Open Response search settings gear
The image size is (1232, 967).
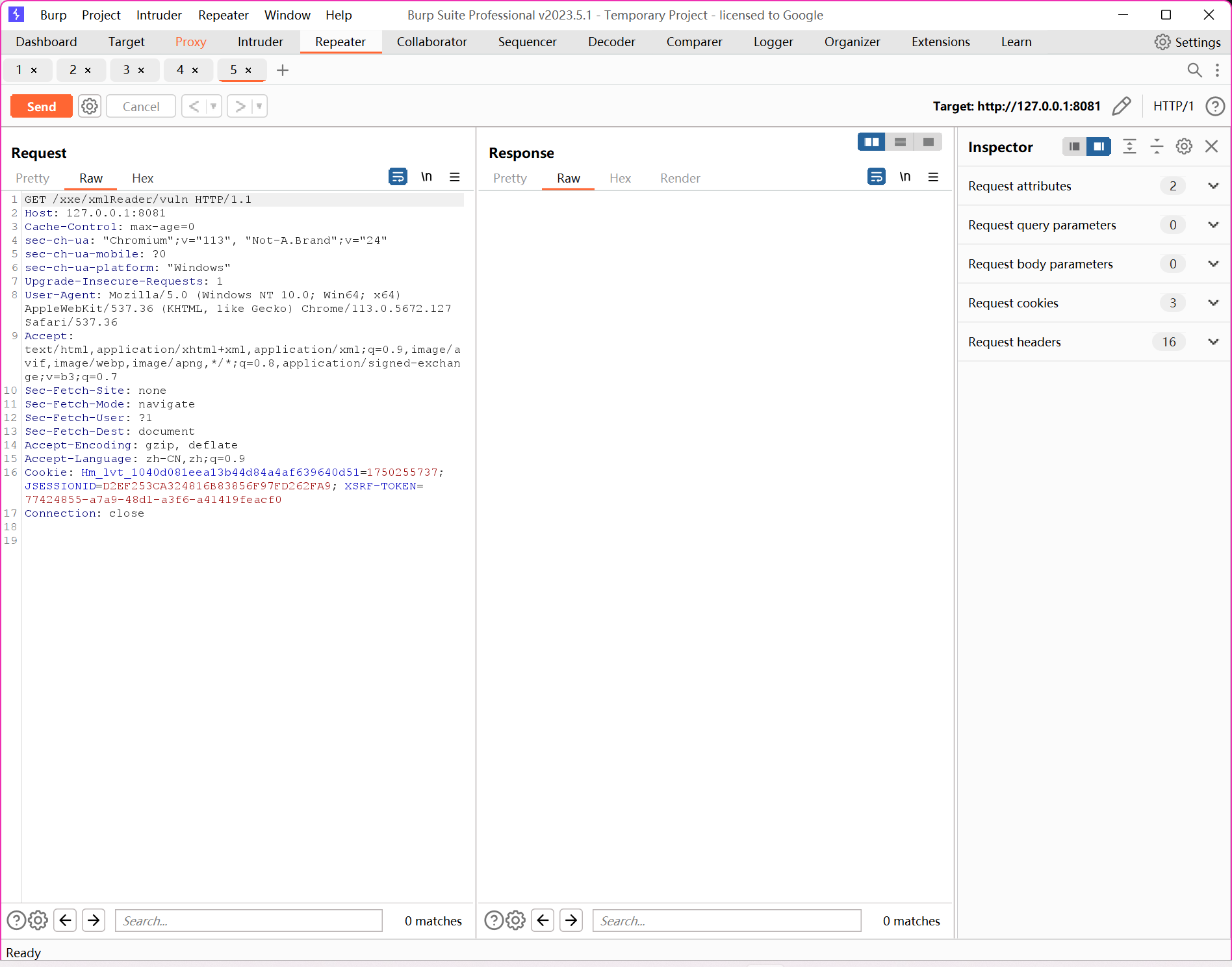(x=516, y=920)
